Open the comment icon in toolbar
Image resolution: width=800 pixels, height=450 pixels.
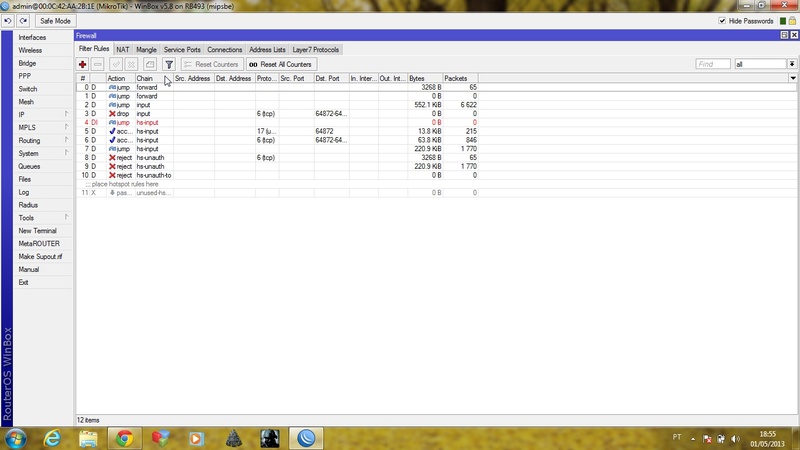coord(149,64)
